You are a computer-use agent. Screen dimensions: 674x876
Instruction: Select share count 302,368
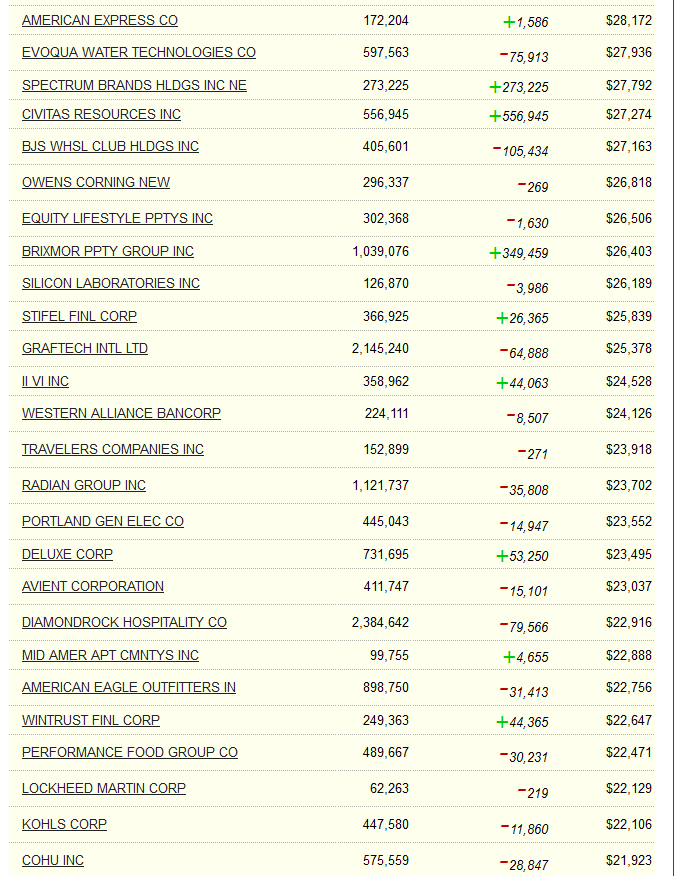(x=386, y=218)
